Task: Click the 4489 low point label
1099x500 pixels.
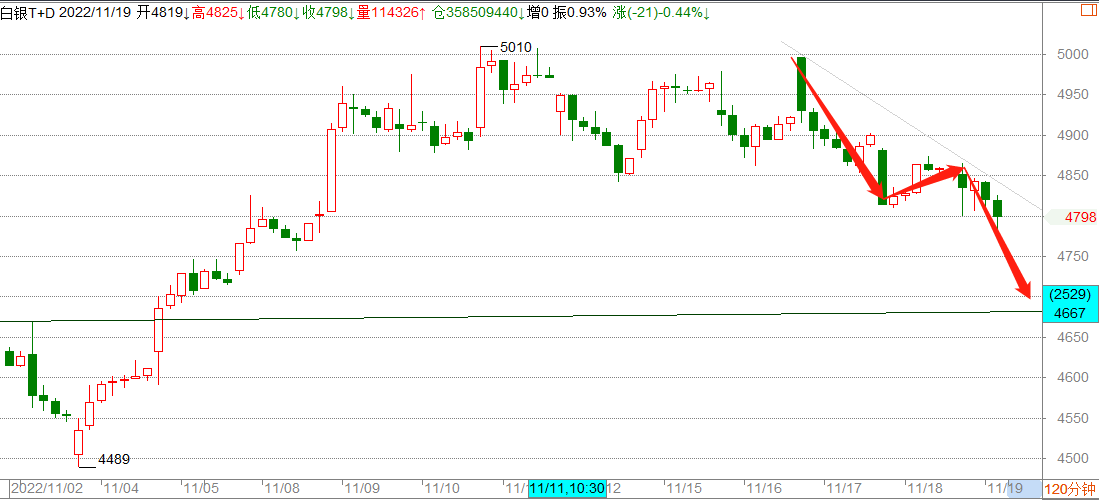Action: point(114,460)
